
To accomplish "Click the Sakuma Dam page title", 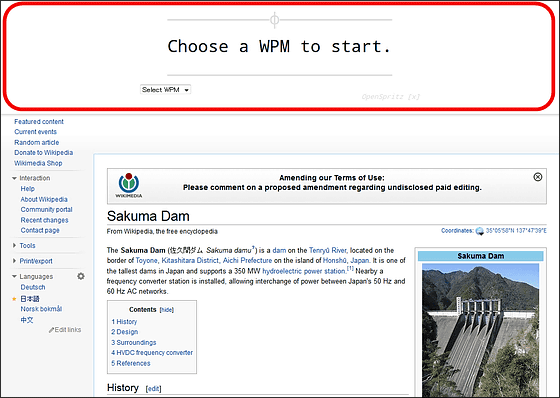I will [x=148, y=216].
